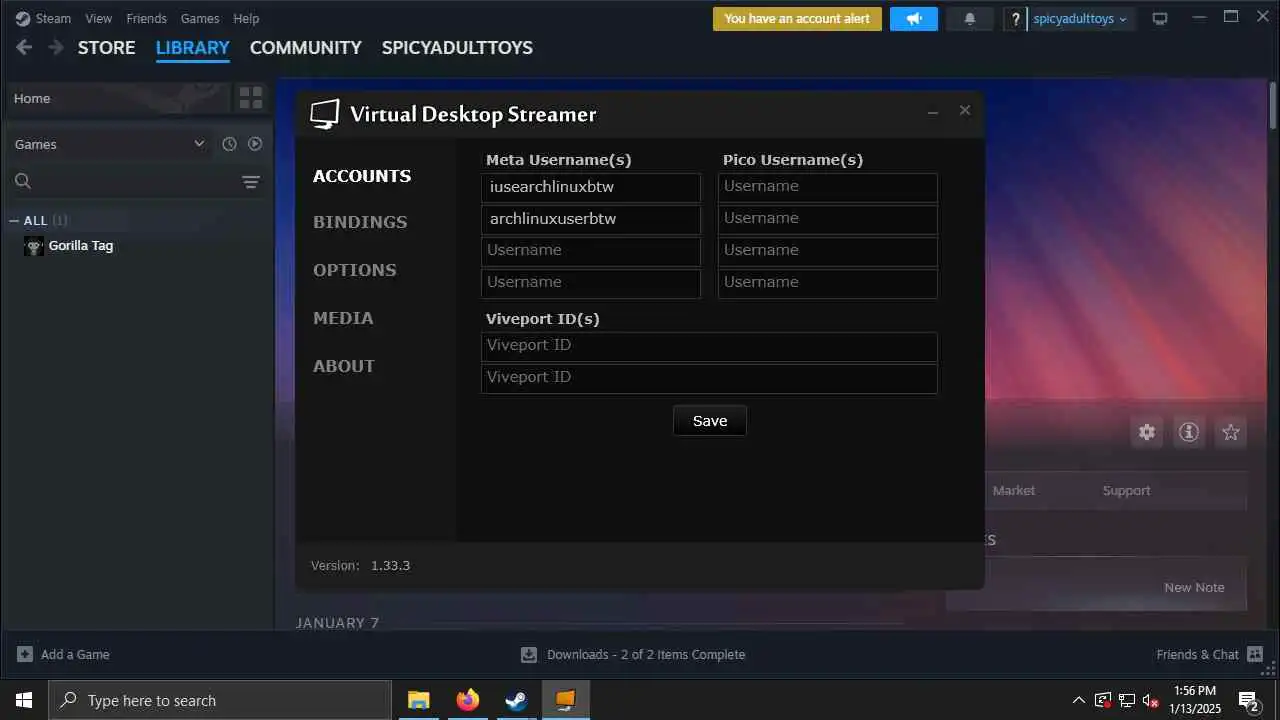Click the taskbar clock showing 1:56 PM

pyautogui.click(x=1195, y=700)
